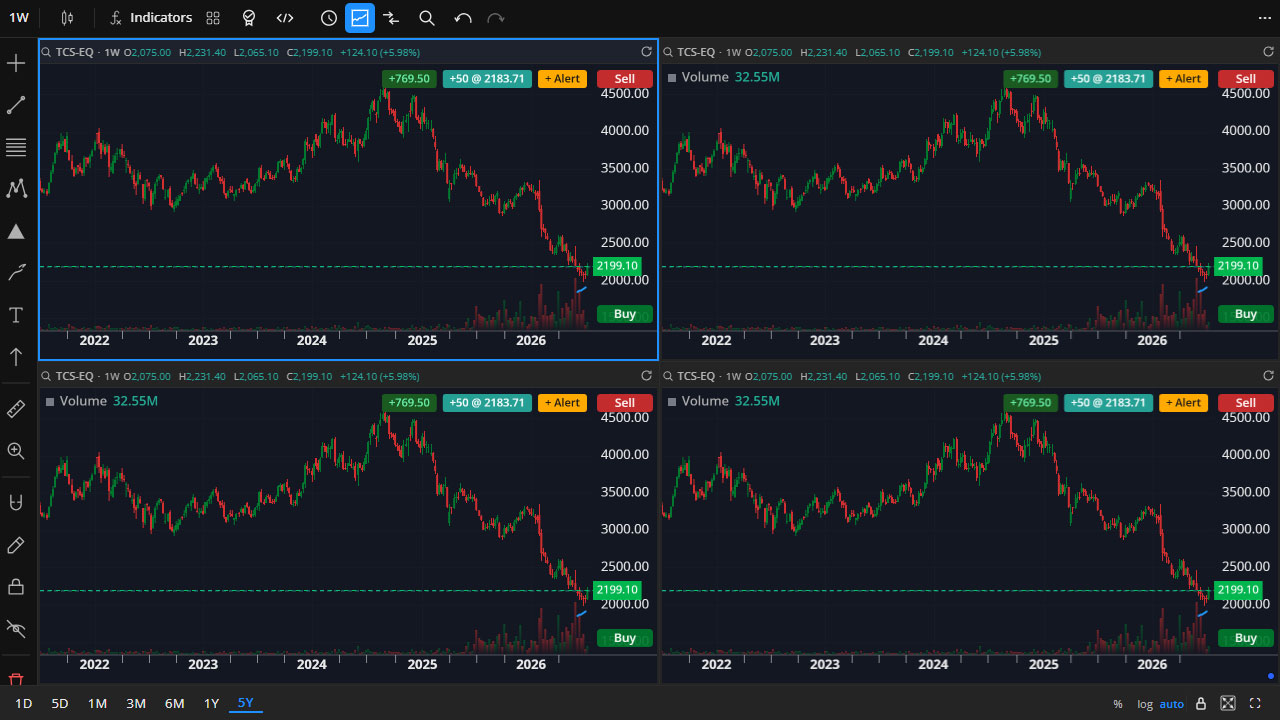1280x720 pixels.
Task: Toggle auto scale in bottom bar
Action: tap(1172, 704)
